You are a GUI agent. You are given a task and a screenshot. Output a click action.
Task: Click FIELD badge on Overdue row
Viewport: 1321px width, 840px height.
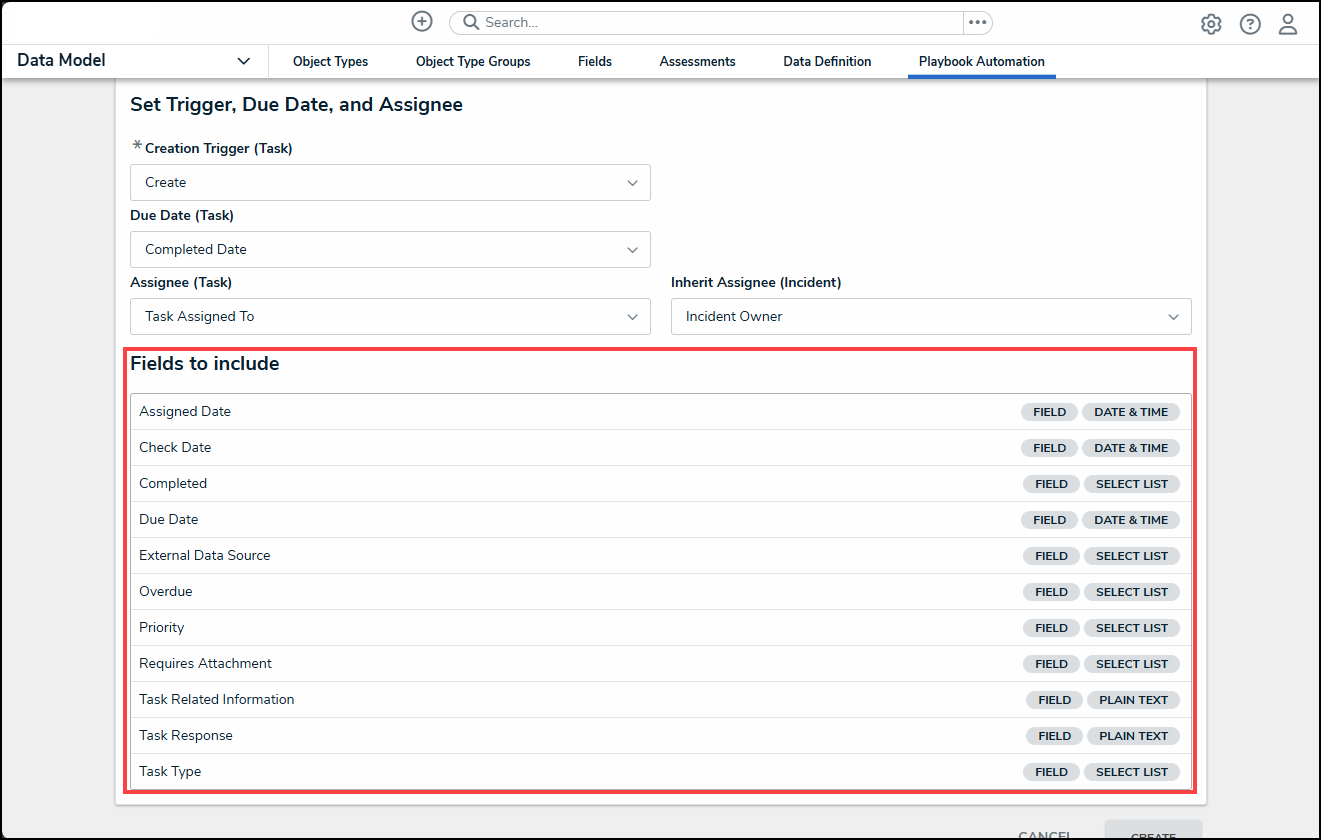pyautogui.click(x=1052, y=592)
